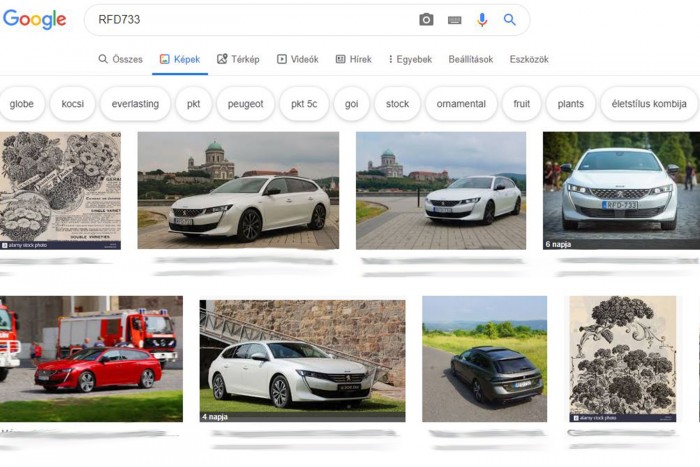Click the blue search magnifier button

tap(509, 20)
